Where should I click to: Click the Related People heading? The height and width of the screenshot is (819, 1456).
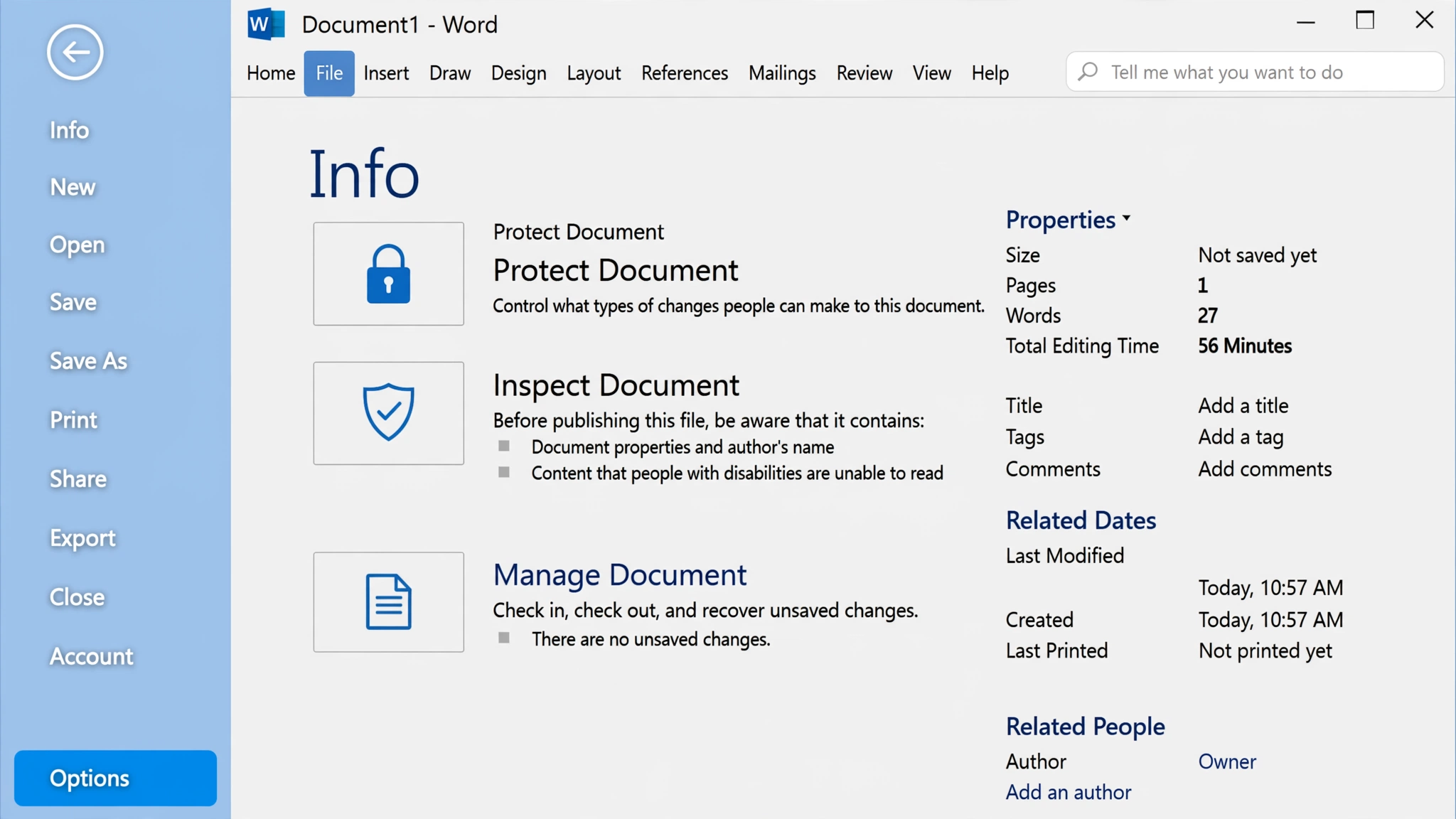1085,727
